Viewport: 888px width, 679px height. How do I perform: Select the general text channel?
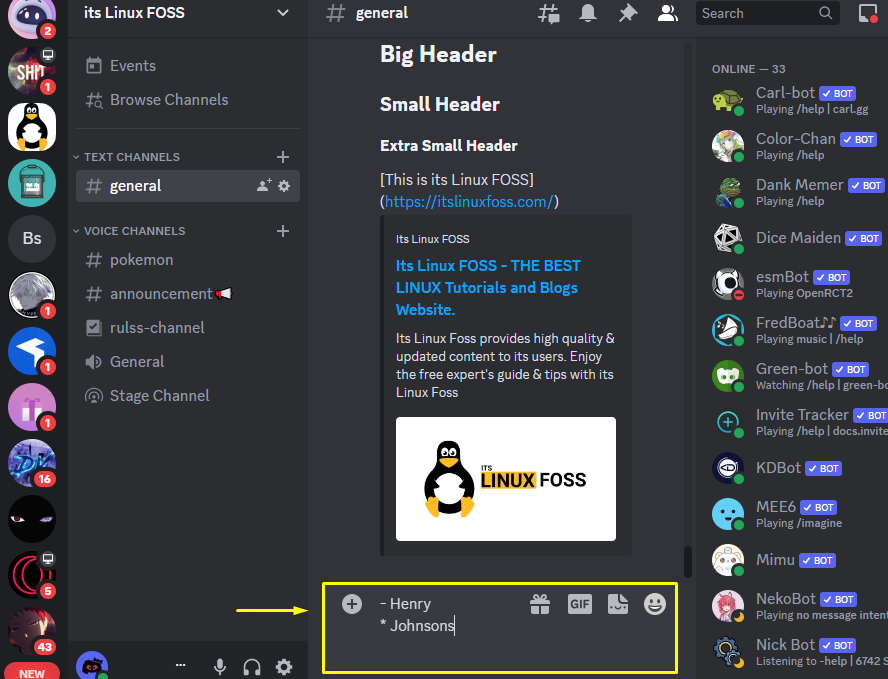point(187,186)
